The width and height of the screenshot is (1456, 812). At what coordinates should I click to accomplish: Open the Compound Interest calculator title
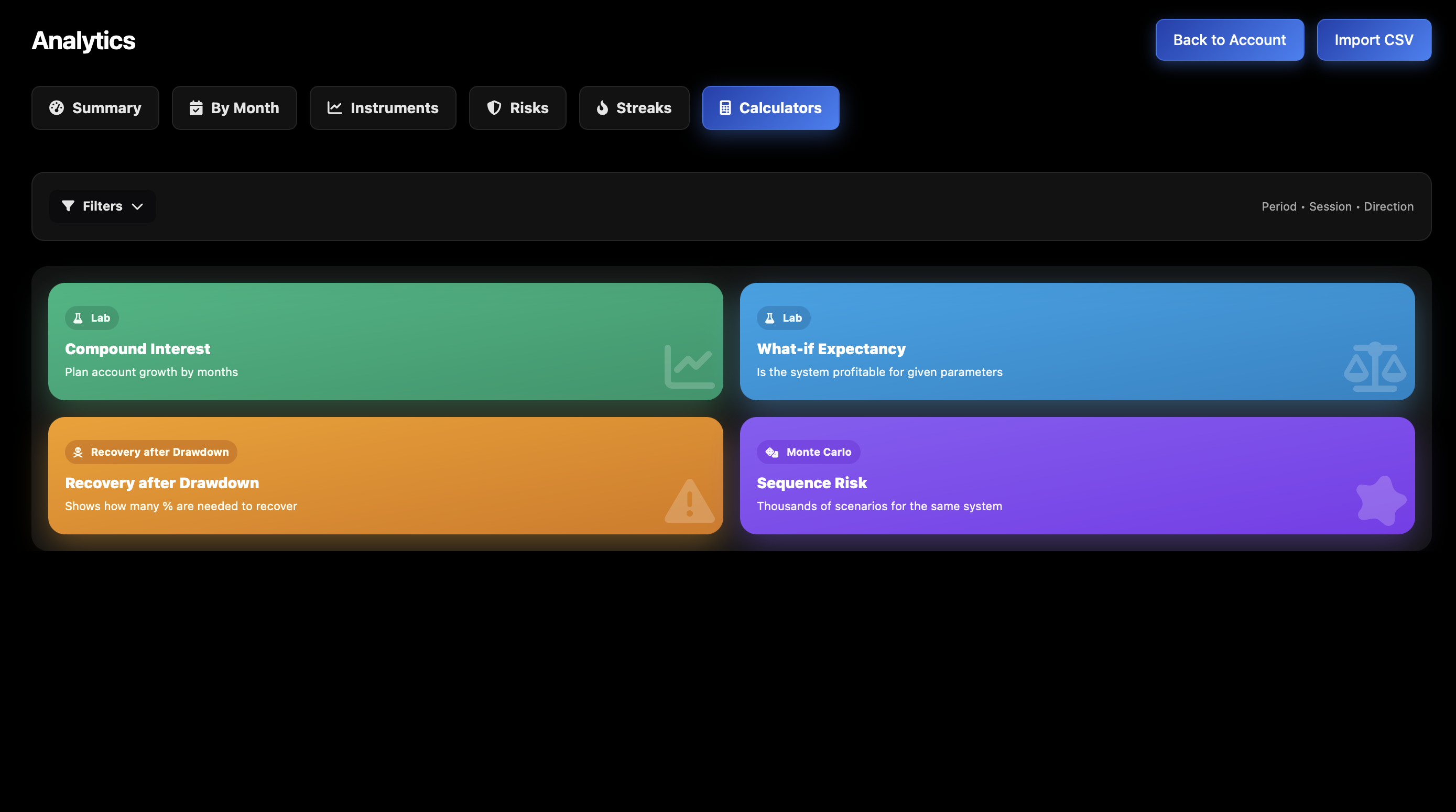point(137,349)
